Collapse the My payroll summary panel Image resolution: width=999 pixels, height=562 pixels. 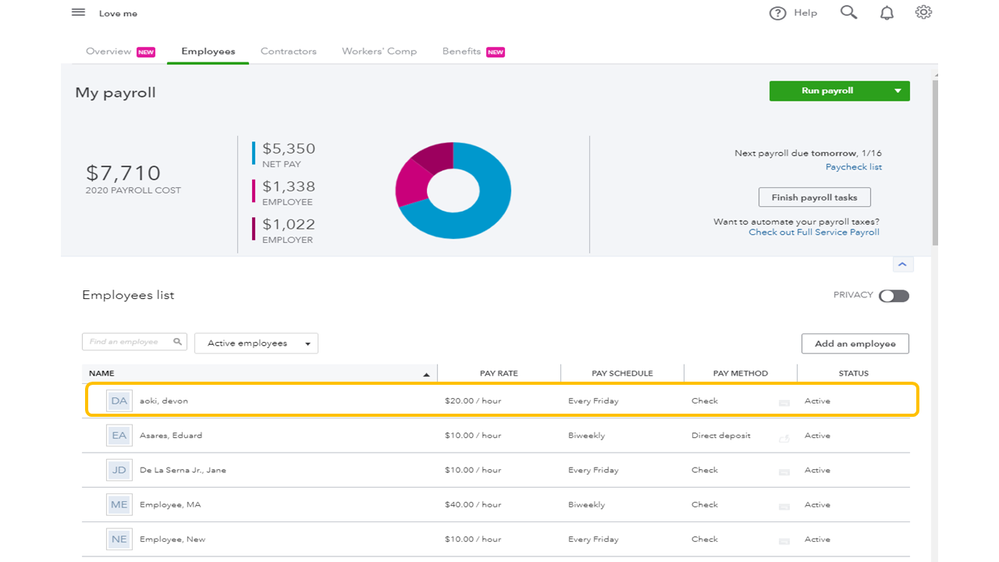[x=902, y=265]
